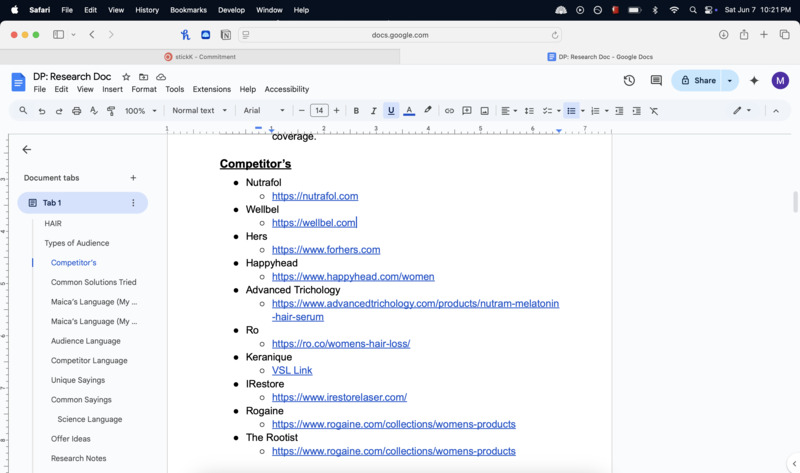800x473 pixels.
Task: Redo the last action
Action: tap(59, 111)
